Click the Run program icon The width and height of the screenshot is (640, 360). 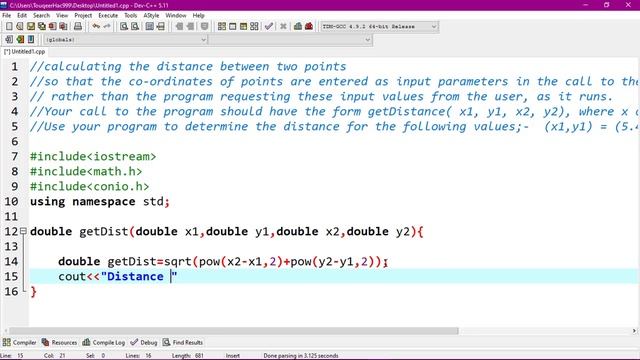click(233, 27)
